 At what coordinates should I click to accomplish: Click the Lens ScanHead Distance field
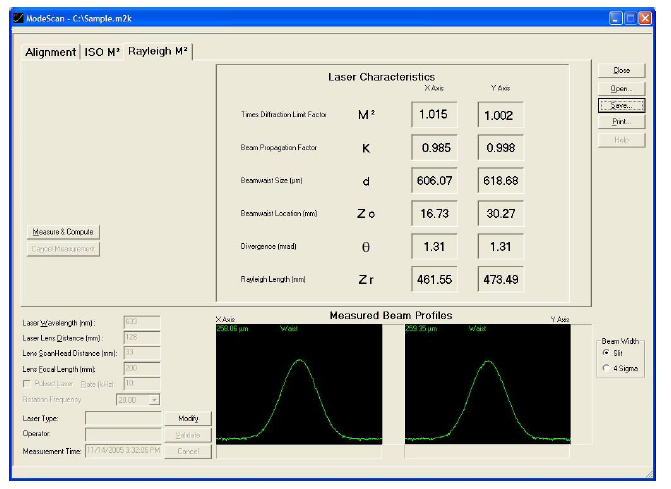click(142, 353)
